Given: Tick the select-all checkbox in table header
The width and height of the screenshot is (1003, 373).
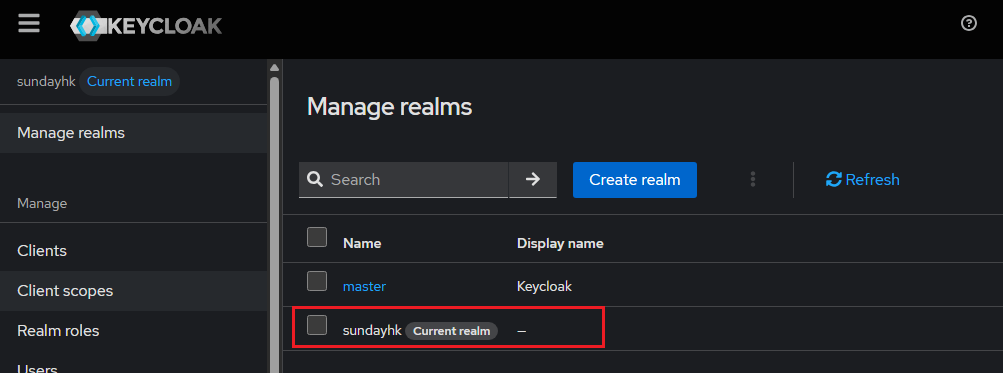Looking at the screenshot, I should [317, 237].
